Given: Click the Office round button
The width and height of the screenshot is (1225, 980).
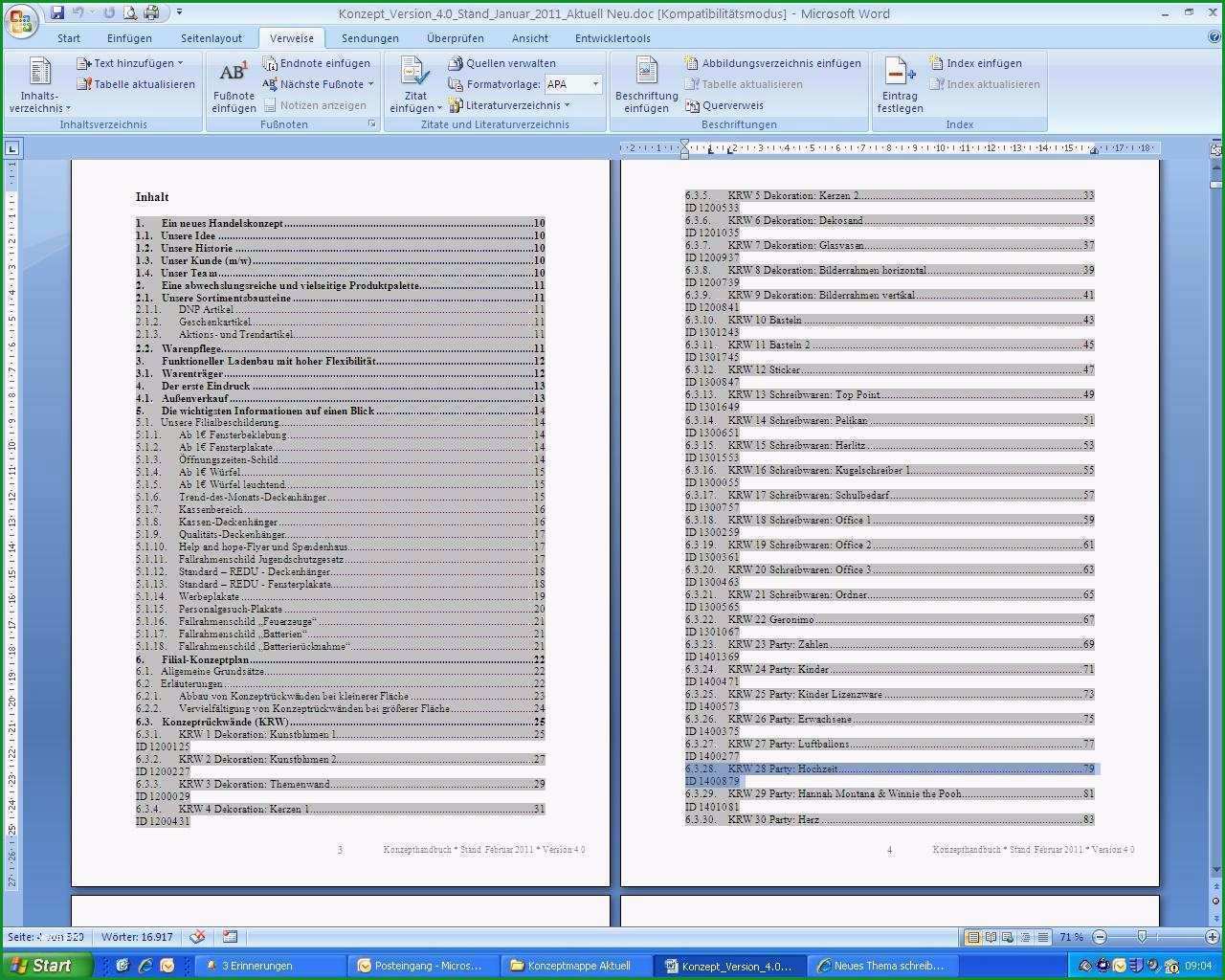Looking at the screenshot, I should (x=22, y=19).
